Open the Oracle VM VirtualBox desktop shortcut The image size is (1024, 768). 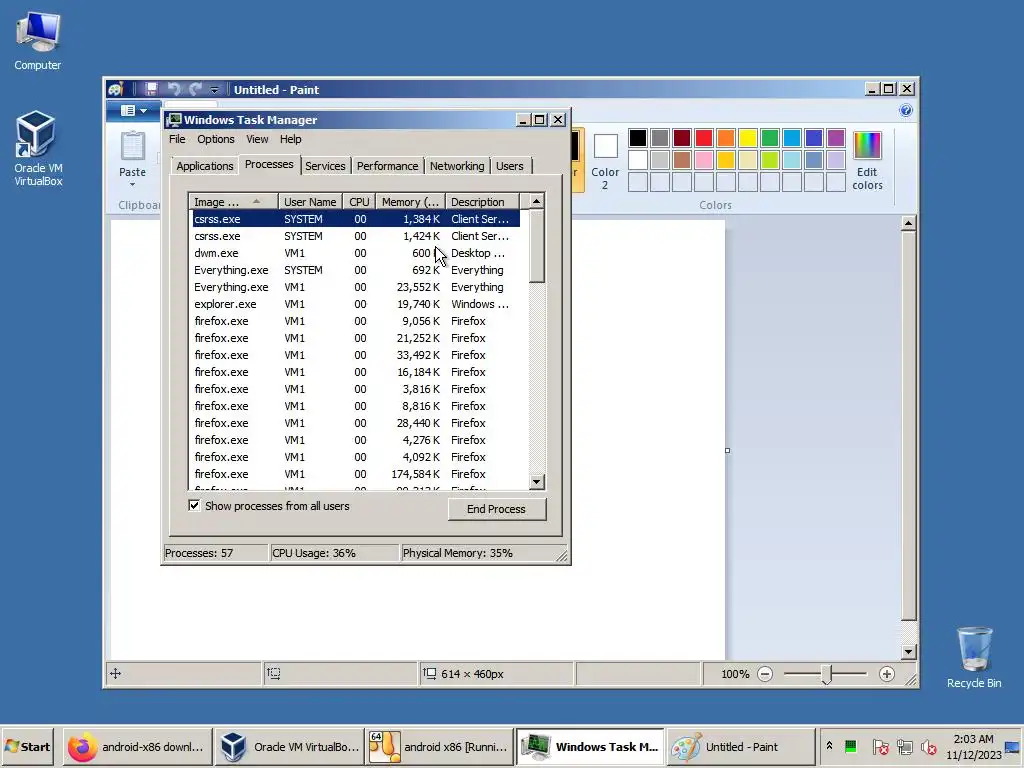[38, 149]
